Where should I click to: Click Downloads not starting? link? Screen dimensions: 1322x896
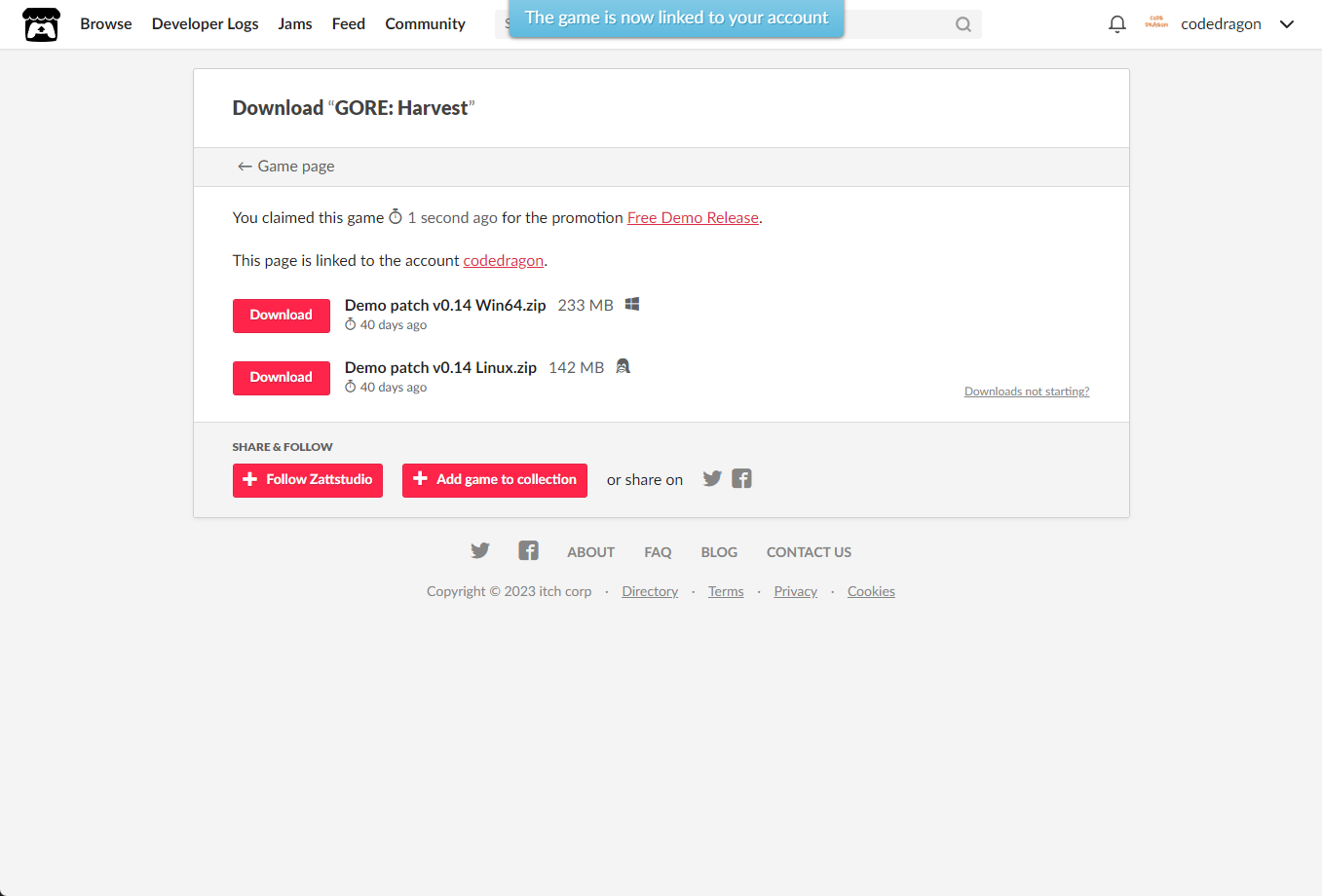point(1027,392)
